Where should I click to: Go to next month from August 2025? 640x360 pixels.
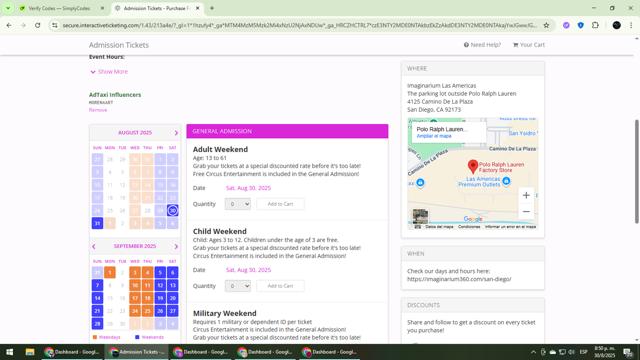pos(176,133)
